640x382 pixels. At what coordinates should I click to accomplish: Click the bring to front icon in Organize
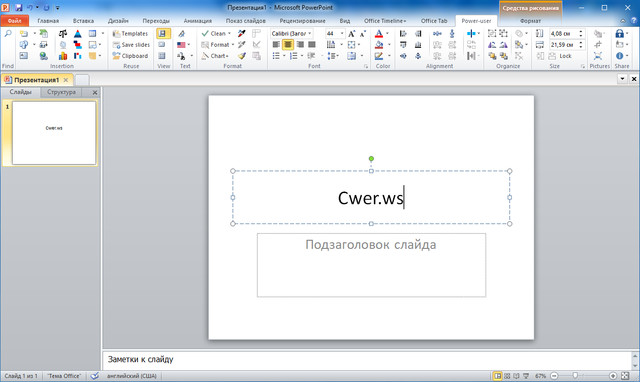[492, 56]
